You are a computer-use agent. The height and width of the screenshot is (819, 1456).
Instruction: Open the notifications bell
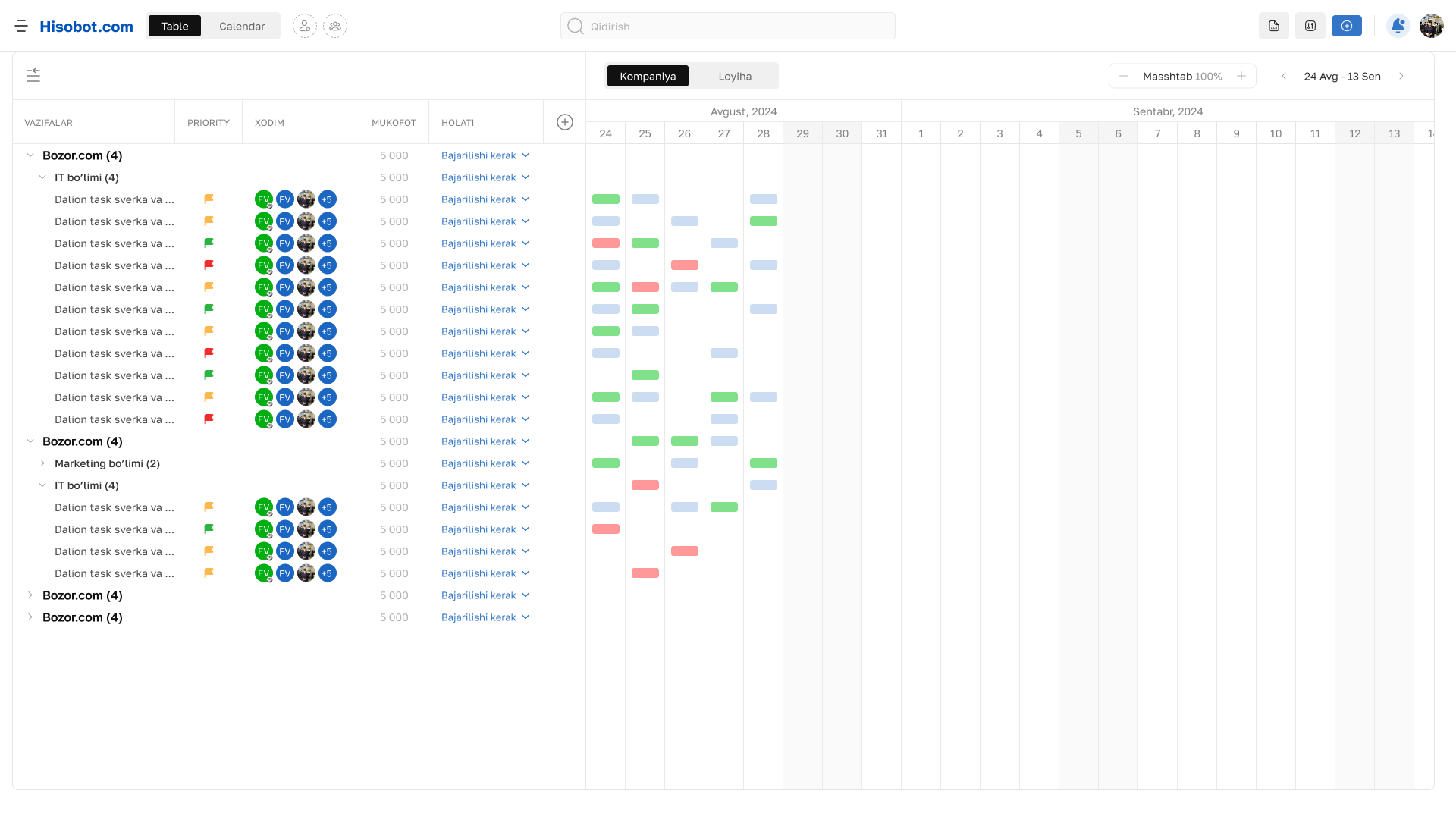1398,26
